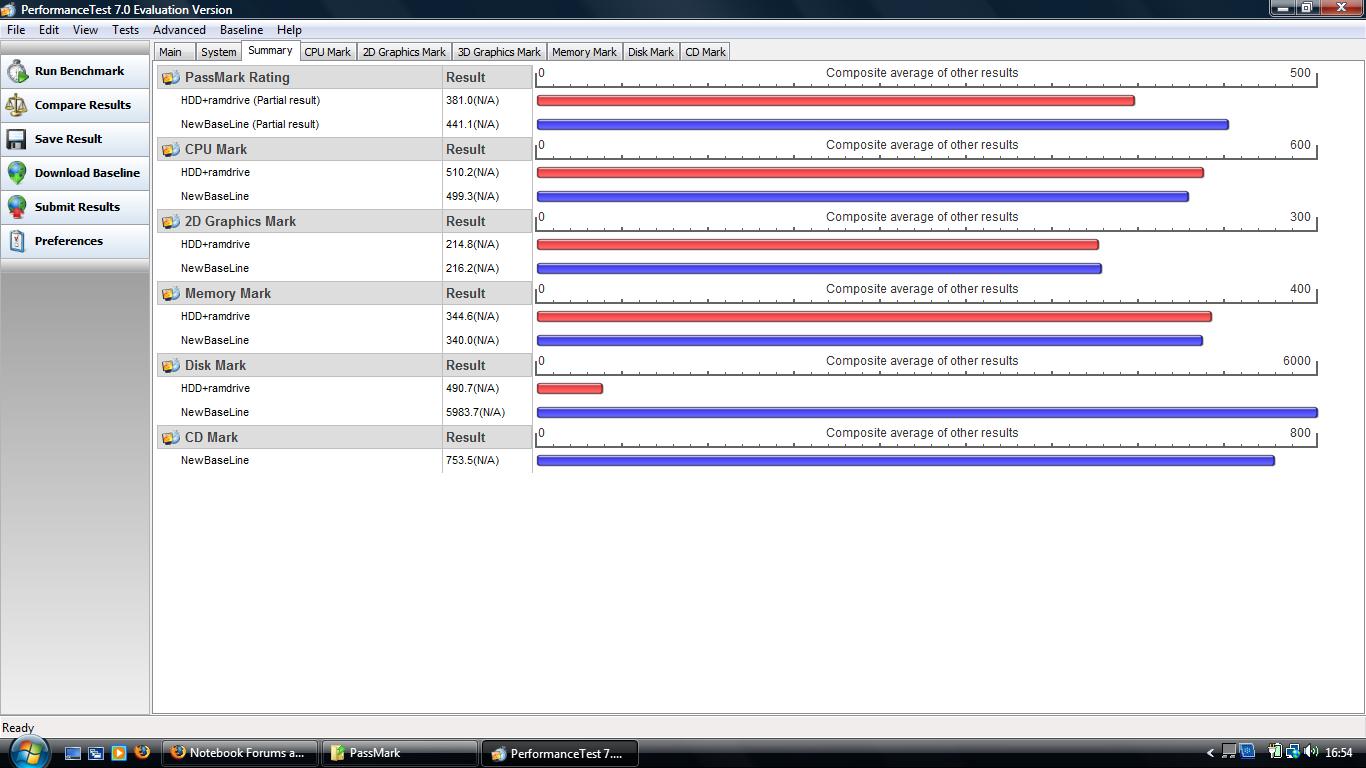
Task: Switch to the Memory Mark tab
Action: pos(584,52)
